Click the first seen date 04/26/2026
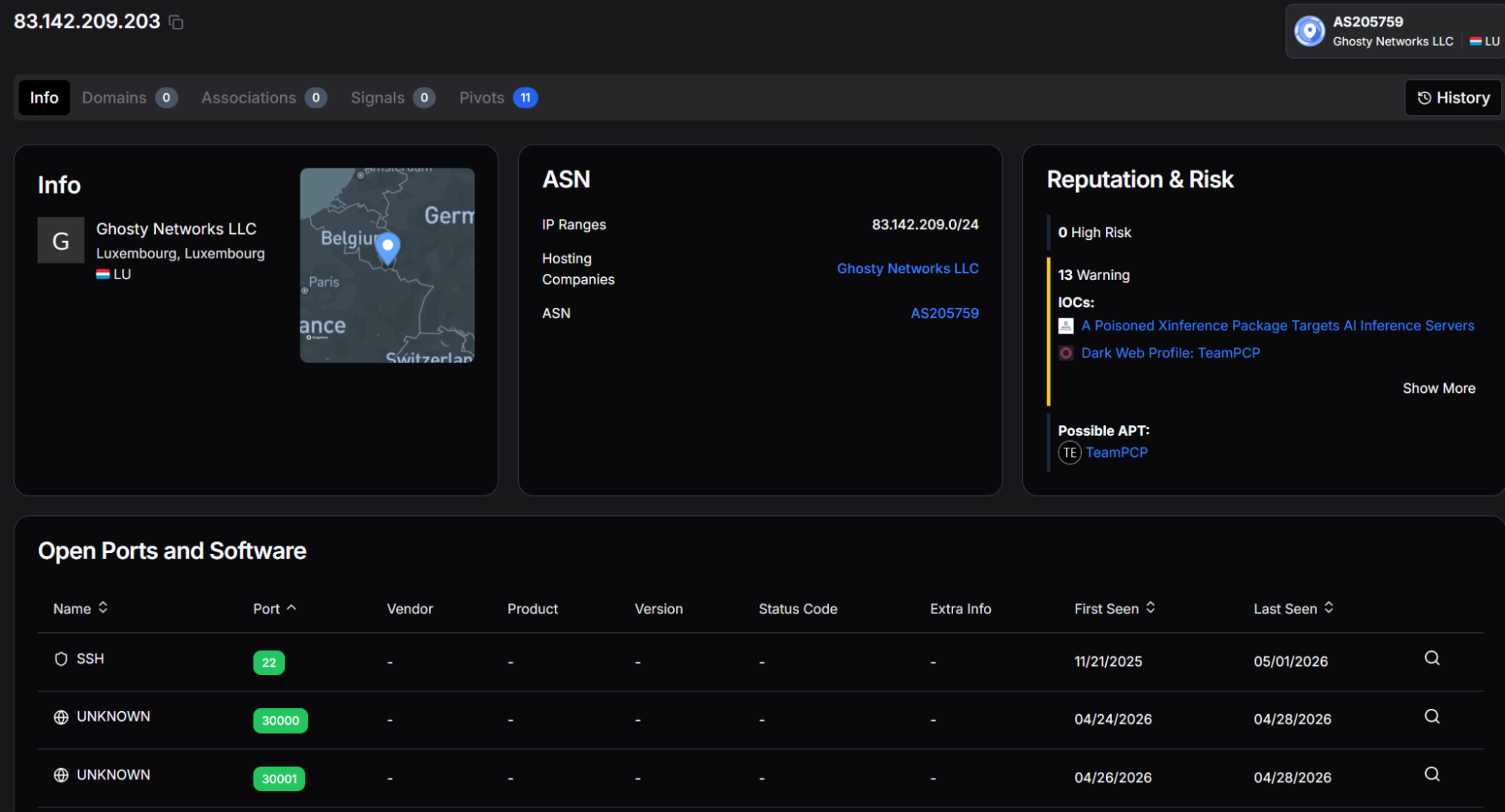The width and height of the screenshot is (1505, 812). (x=1113, y=777)
